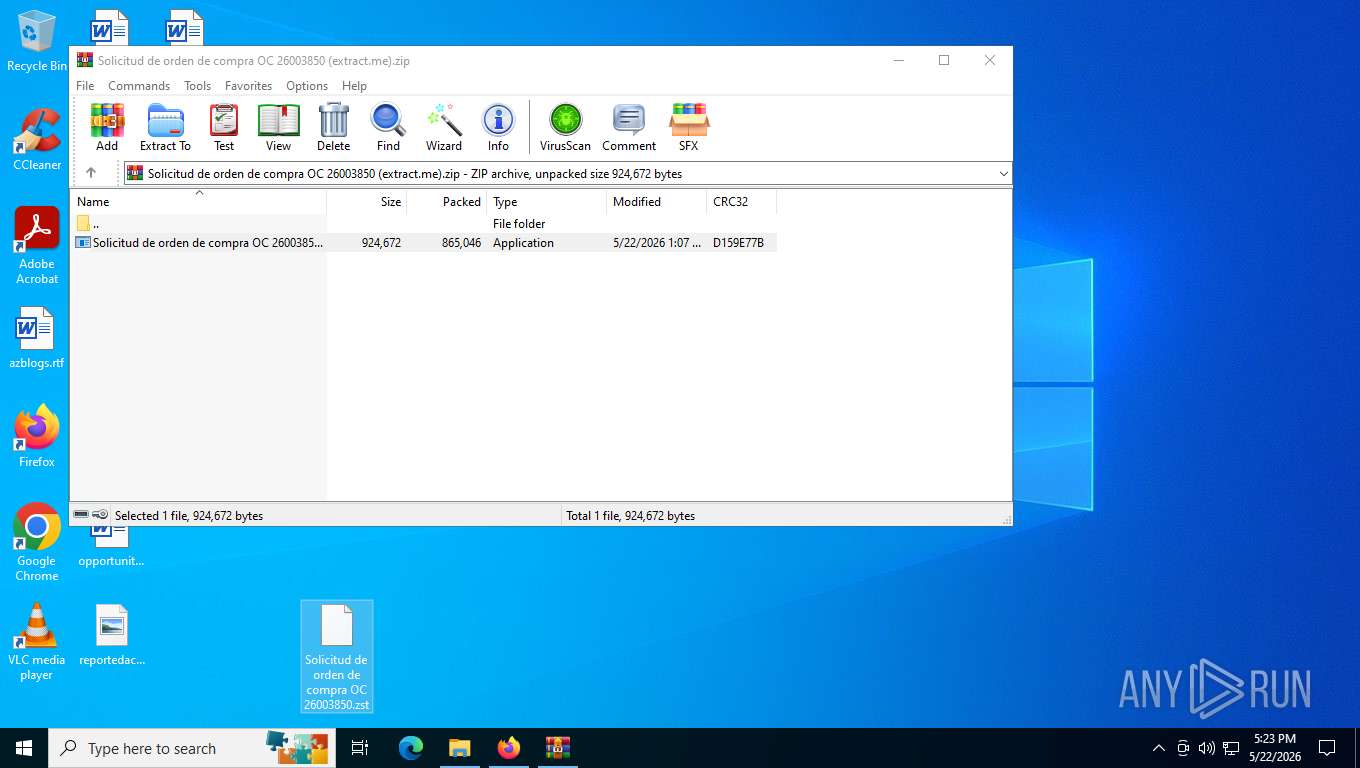Screen dimensions: 1360x768
Task: Open File Explorer from taskbar
Action: coord(460,748)
